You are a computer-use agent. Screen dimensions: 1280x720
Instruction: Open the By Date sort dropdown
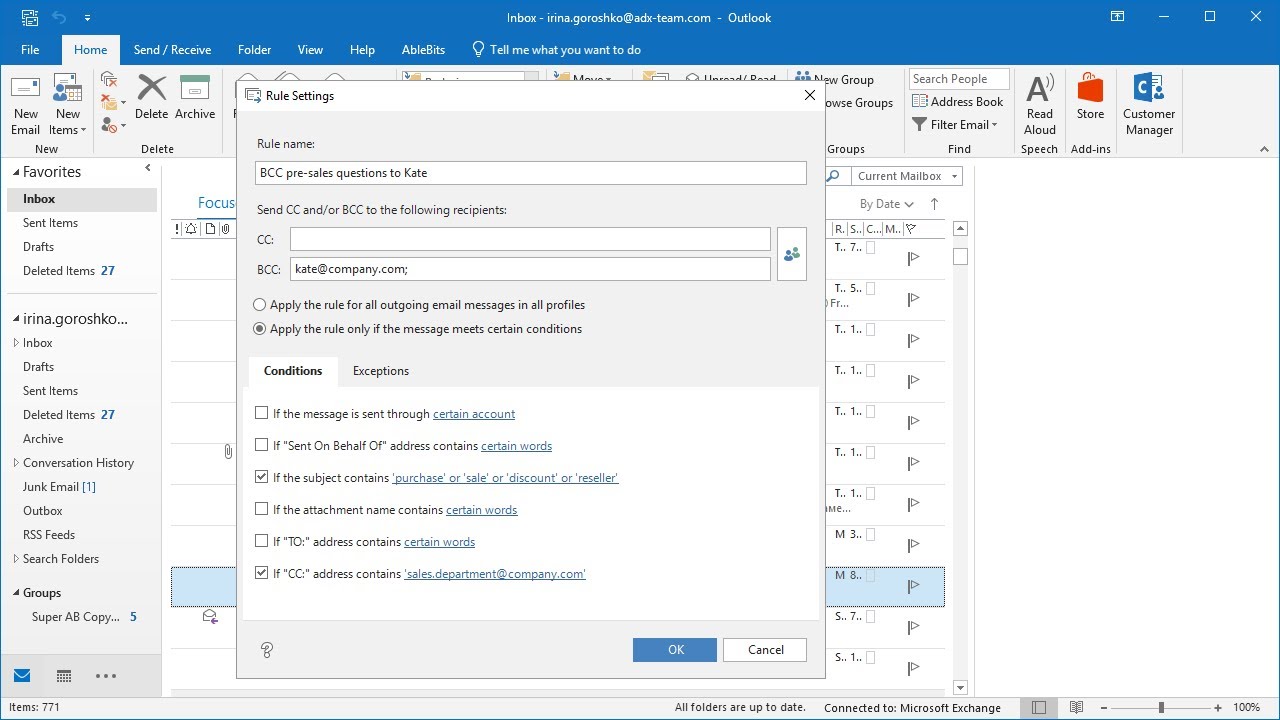pyautogui.click(x=887, y=204)
